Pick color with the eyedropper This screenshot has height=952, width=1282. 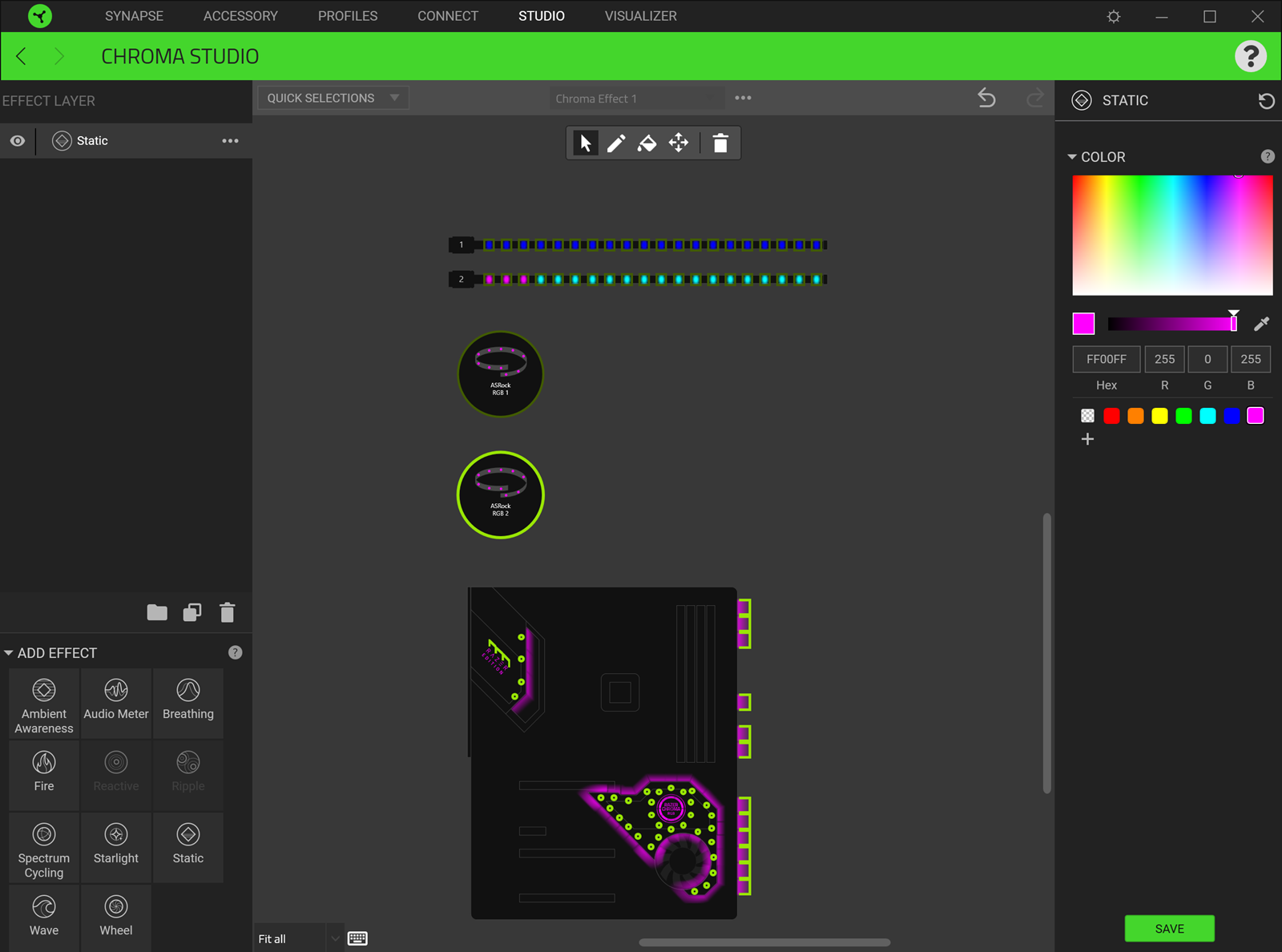(1261, 324)
